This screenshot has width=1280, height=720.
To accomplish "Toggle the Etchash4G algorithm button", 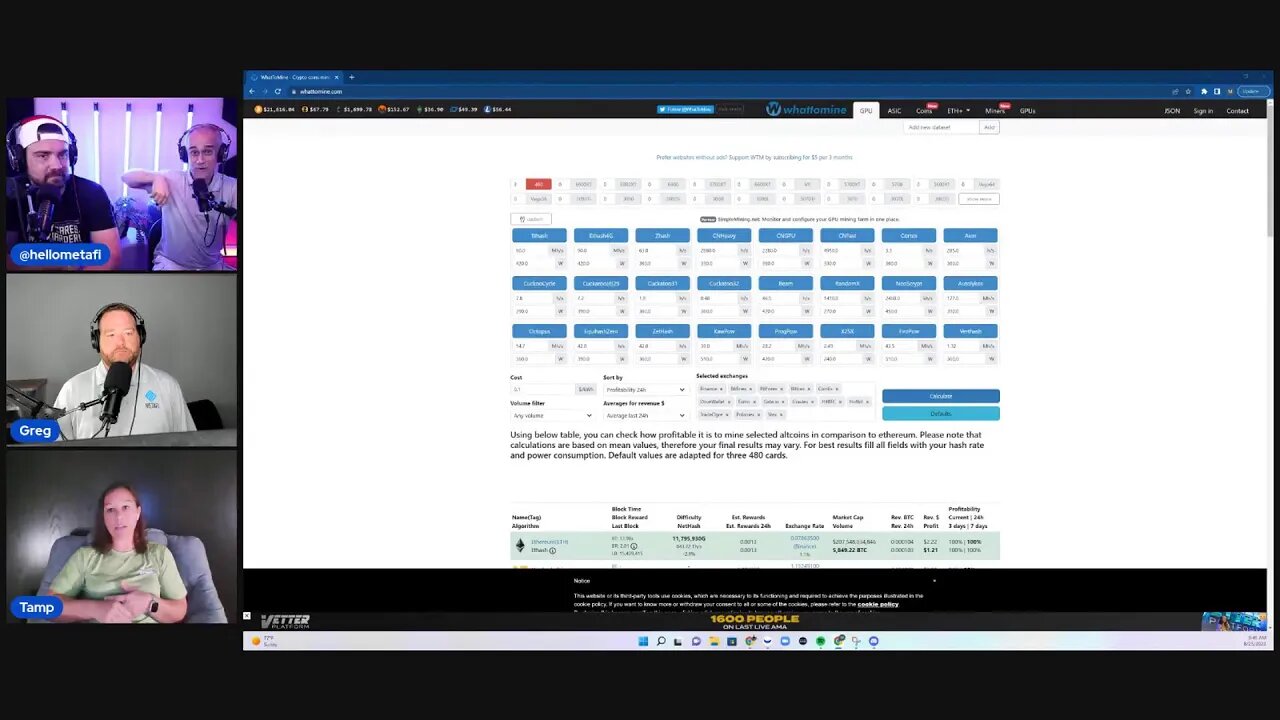I will click(x=601, y=236).
